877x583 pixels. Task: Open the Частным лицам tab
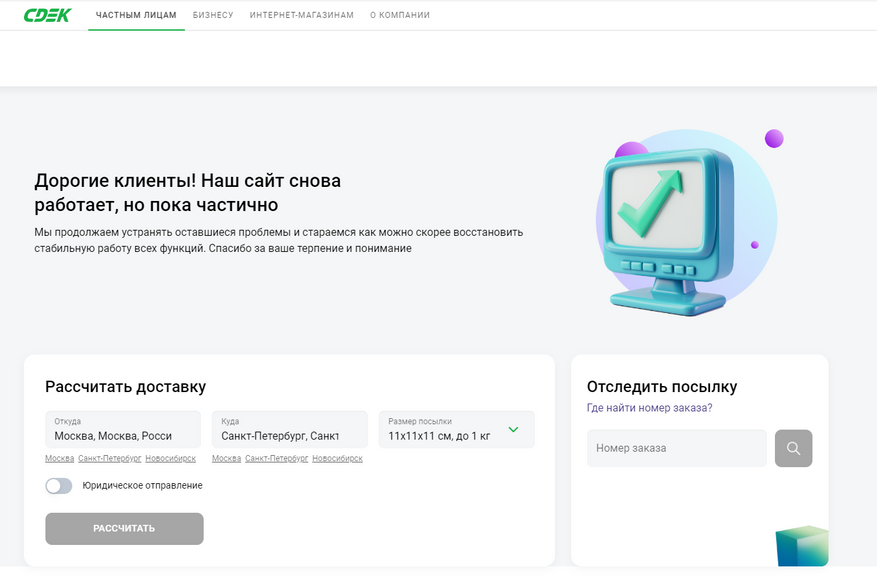(x=136, y=16)
